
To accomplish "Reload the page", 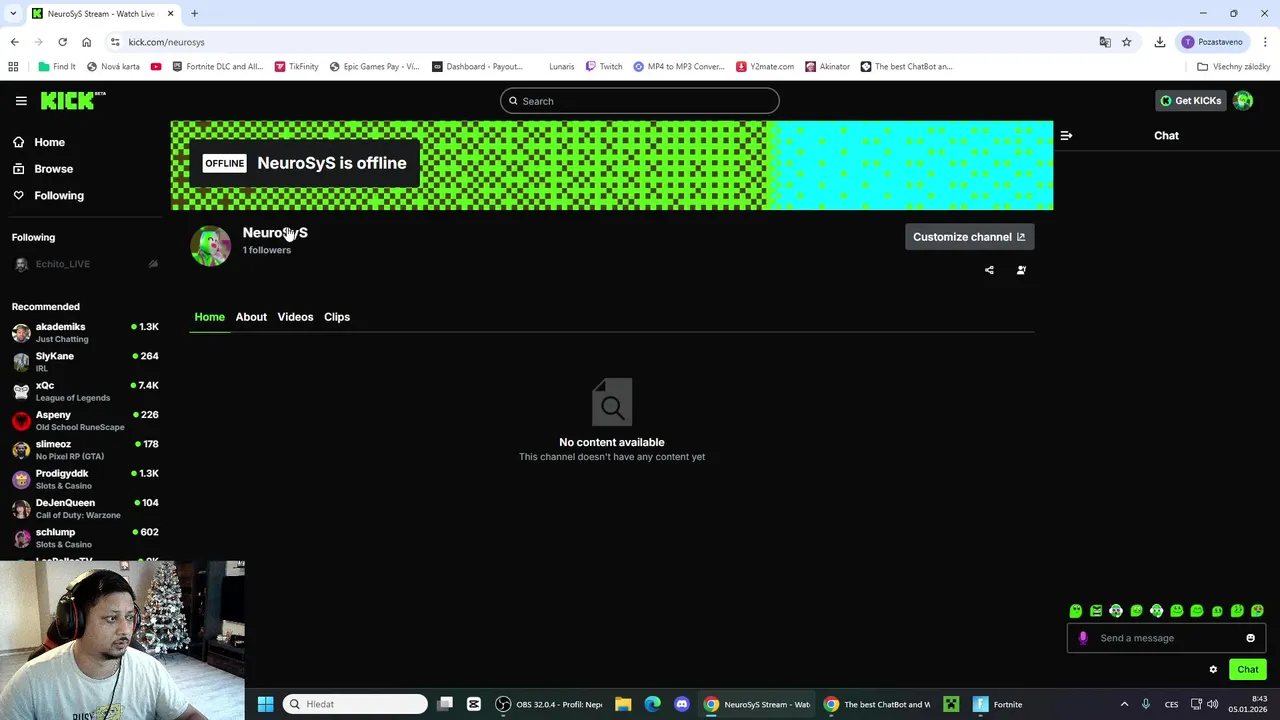I will tap(62, 42).
